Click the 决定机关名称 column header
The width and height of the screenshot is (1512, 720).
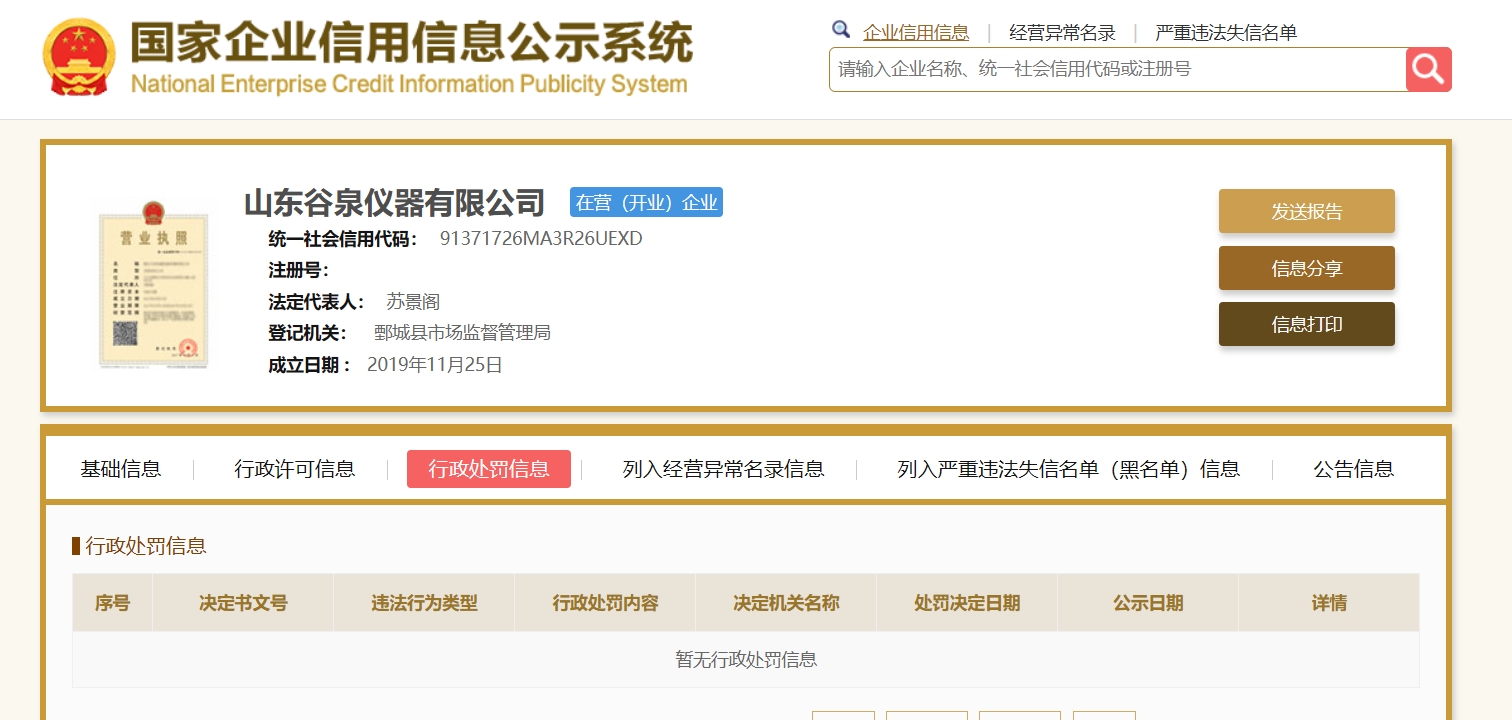coord(786,603)
